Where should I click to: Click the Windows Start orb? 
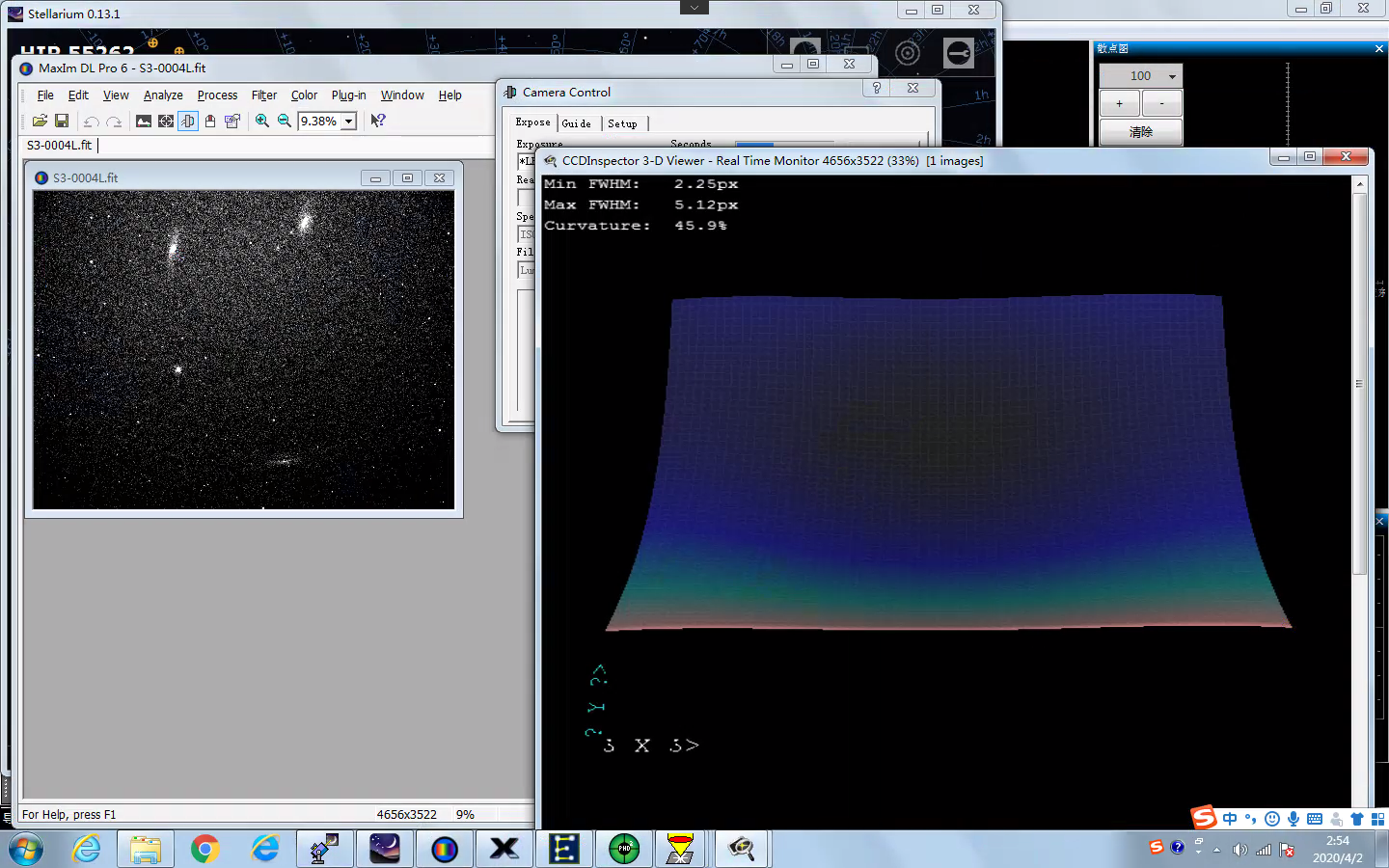[26, 850]
